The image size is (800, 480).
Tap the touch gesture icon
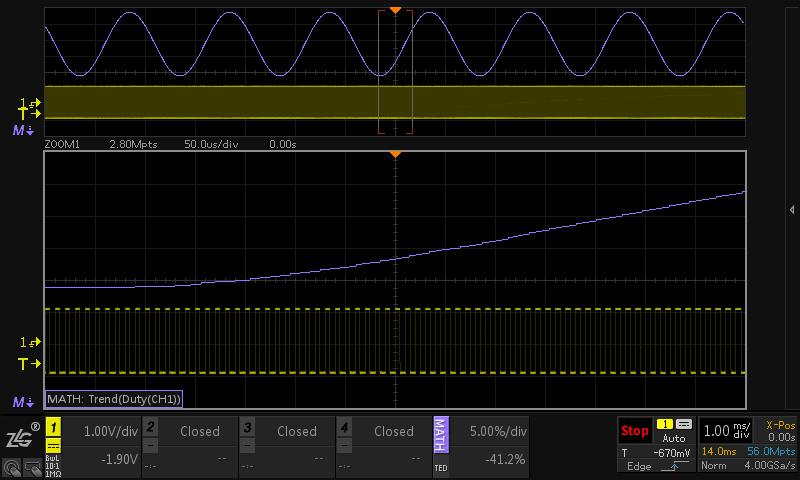pyautogui.click(x=12, y=467)
